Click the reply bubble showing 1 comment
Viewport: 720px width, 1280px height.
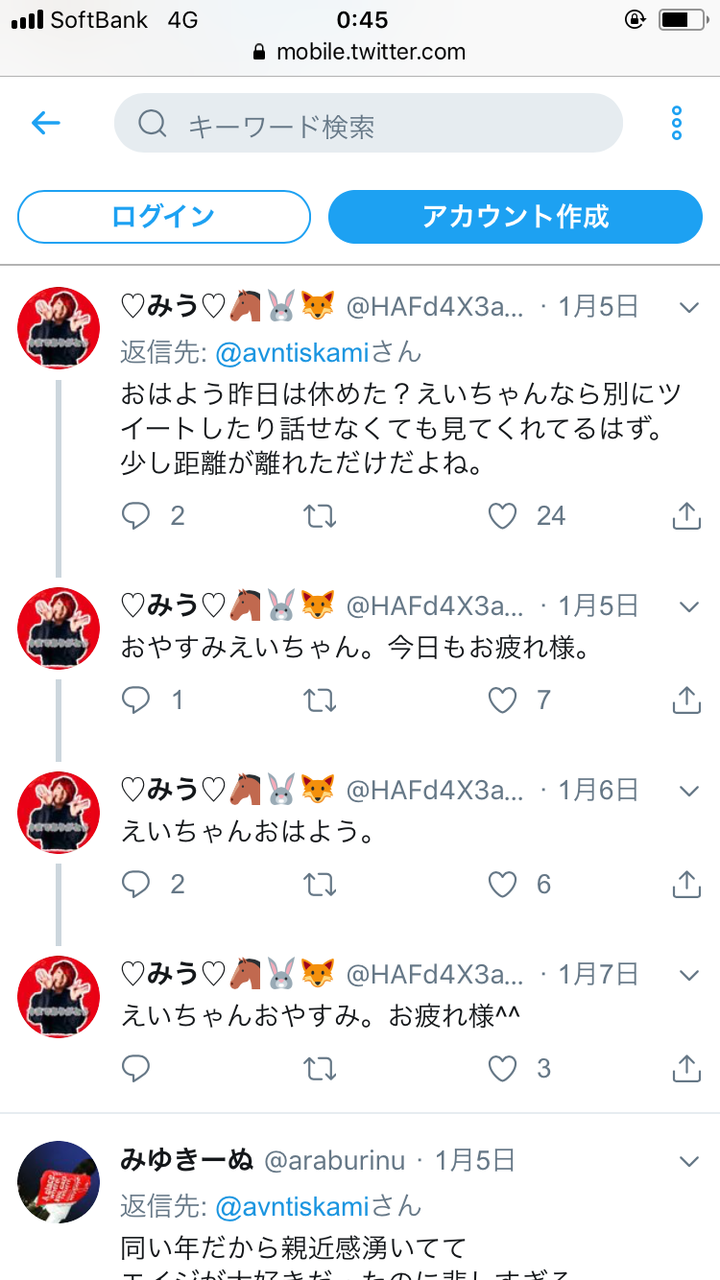[135, 700]
